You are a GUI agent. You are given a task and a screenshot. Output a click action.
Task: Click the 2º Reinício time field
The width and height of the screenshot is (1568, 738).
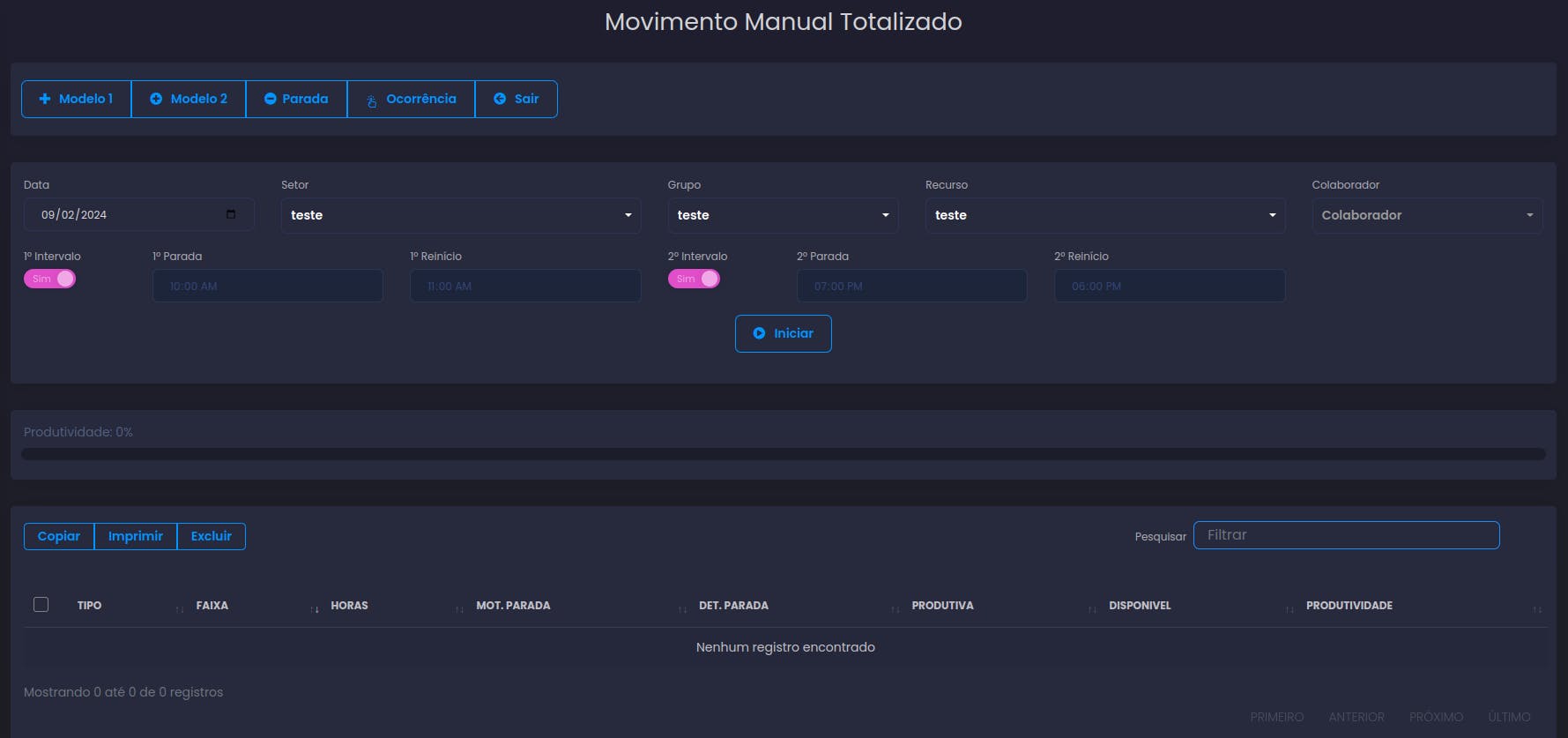click(x=1170, y=286)
